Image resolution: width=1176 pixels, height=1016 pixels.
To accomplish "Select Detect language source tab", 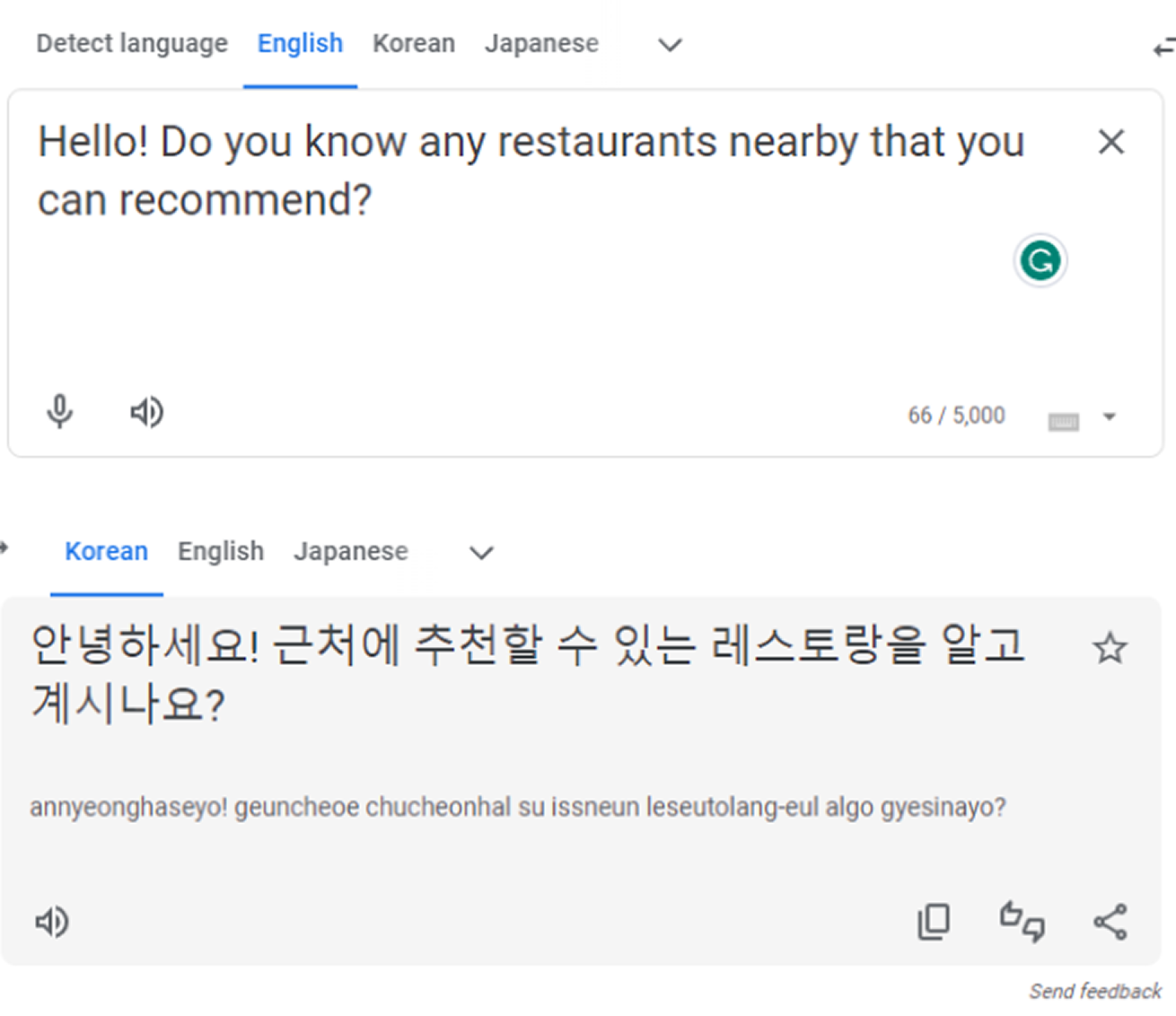I will [x=132, y=43].
